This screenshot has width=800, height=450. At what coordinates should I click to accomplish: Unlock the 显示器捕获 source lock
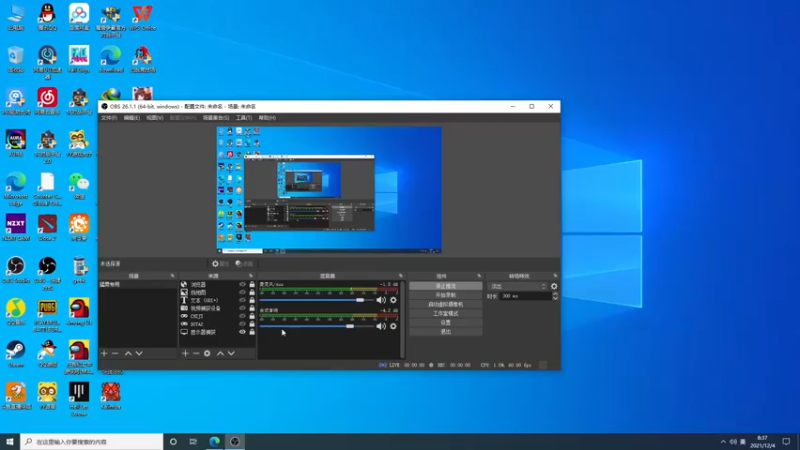point(252,332)
